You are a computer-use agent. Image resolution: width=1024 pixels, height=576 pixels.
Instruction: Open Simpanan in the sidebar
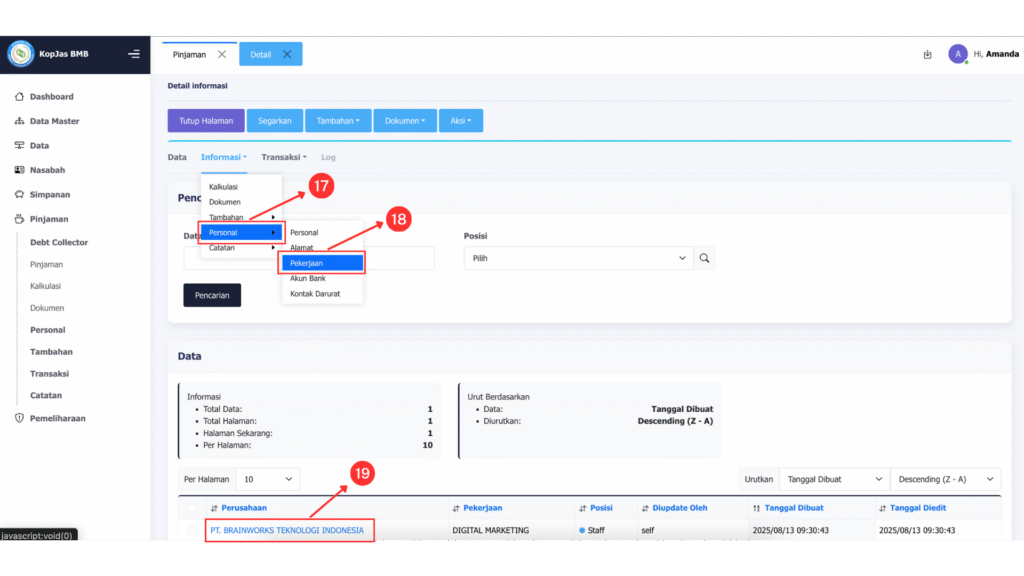[x=49, y=194]
